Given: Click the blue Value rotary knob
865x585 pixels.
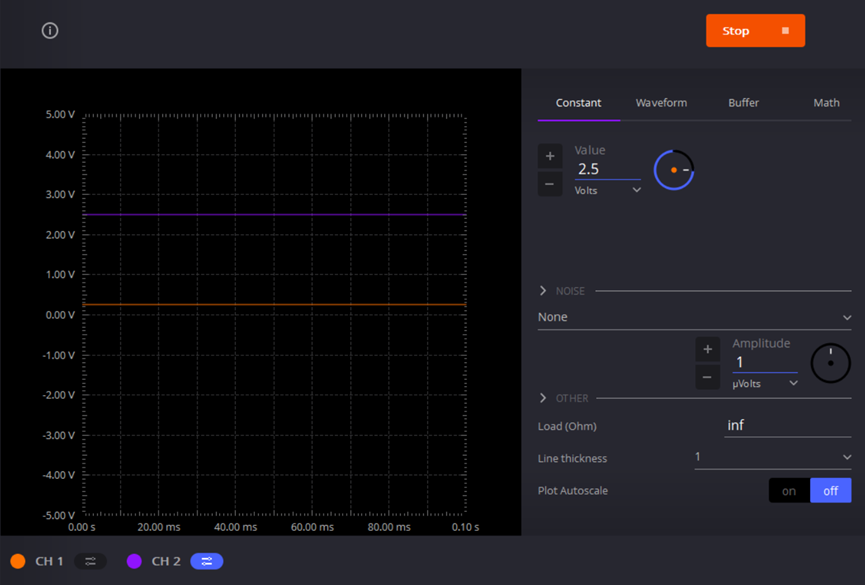Looking at the screenshot, I should [674, 170].
